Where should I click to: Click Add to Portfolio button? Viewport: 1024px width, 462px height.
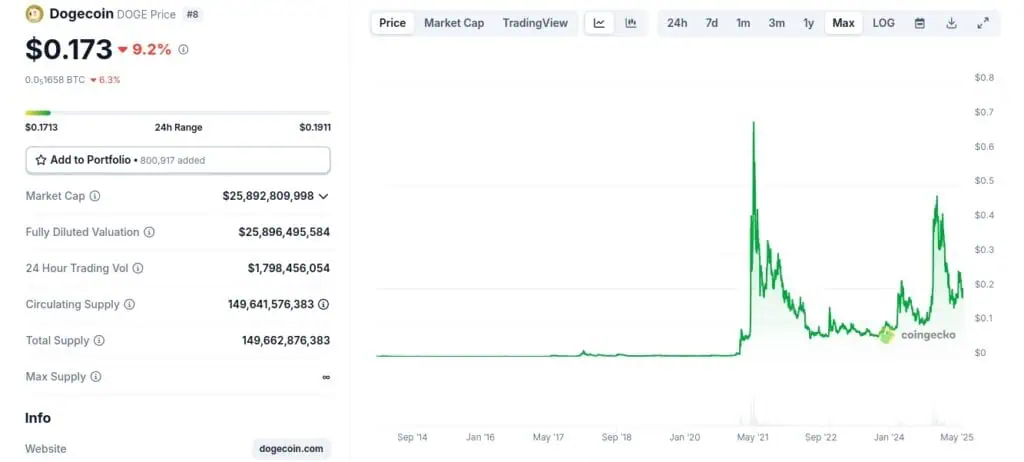(177, 160)
